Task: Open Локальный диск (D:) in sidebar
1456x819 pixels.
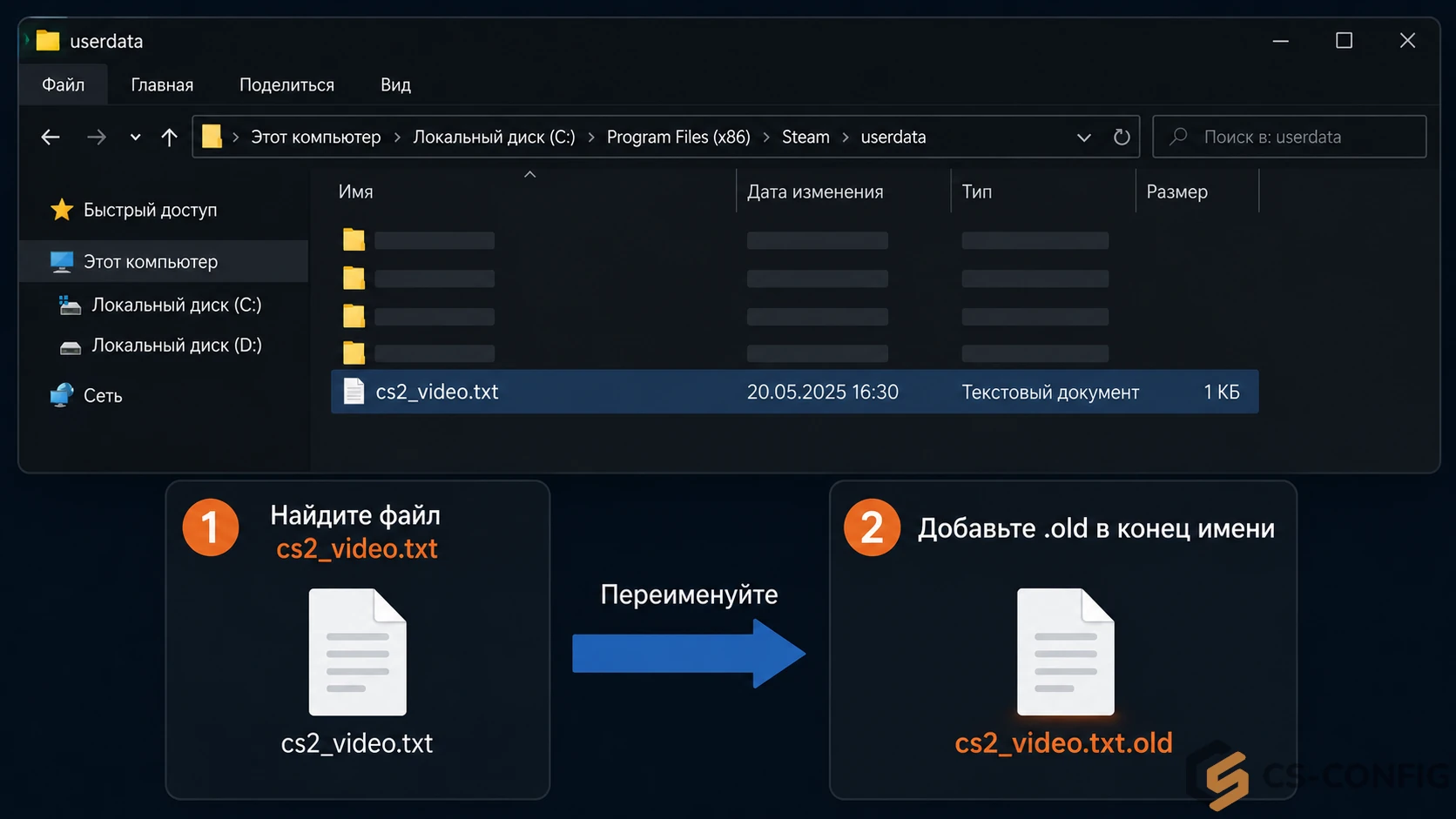Action: point(177,345)
